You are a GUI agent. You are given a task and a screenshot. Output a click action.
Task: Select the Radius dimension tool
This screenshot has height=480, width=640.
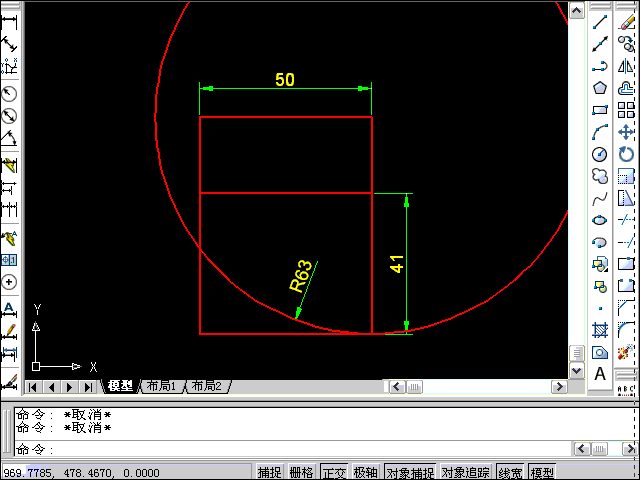(9, 94)
